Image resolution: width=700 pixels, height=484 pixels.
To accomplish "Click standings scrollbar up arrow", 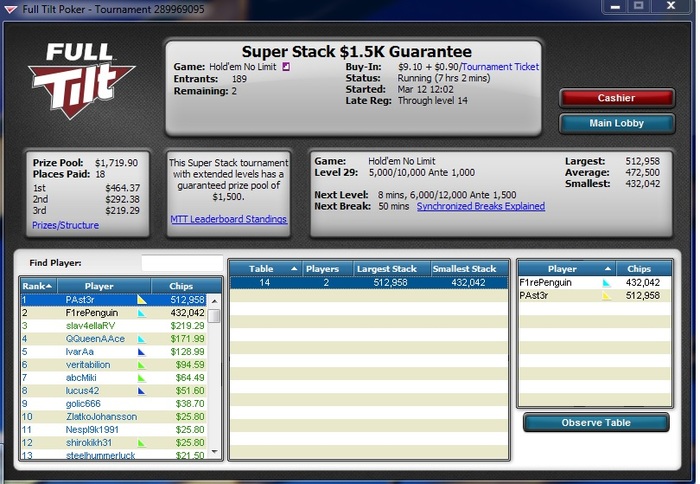I will (x=214, y=300).
